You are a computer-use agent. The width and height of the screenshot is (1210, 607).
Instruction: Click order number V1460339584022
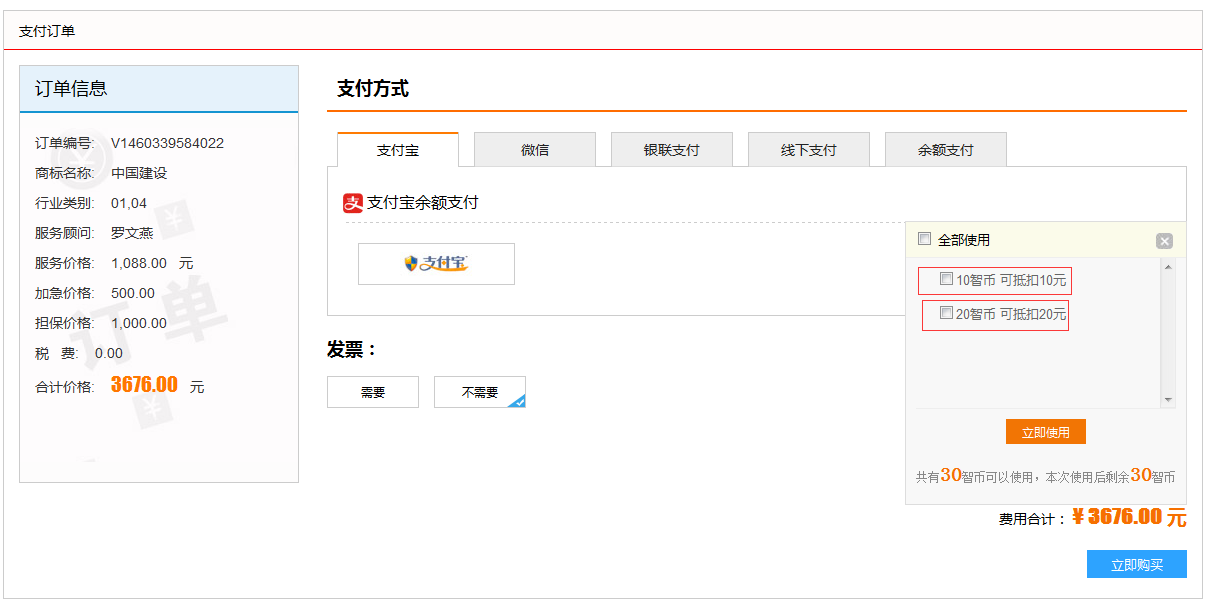(x=167, y=143)
